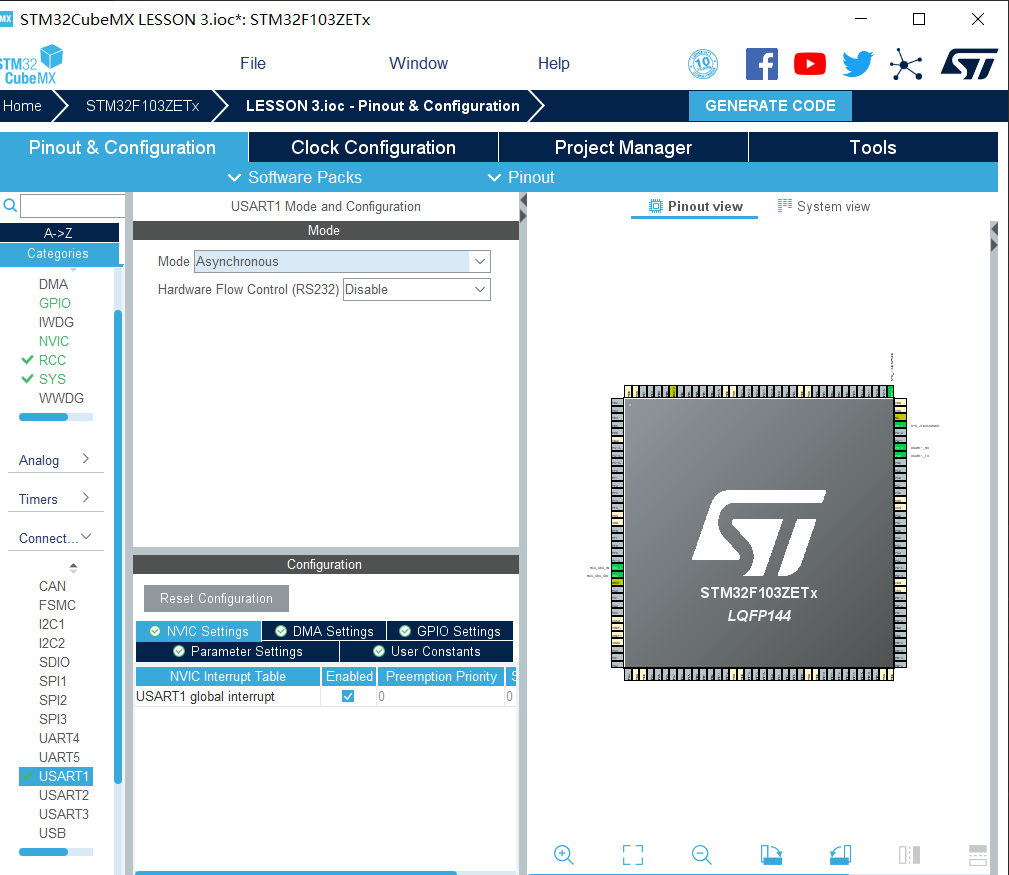The width and height of the screenshot is (1009, 875).
Task: Click the best-fit pinout view icon
Action: 632,855
